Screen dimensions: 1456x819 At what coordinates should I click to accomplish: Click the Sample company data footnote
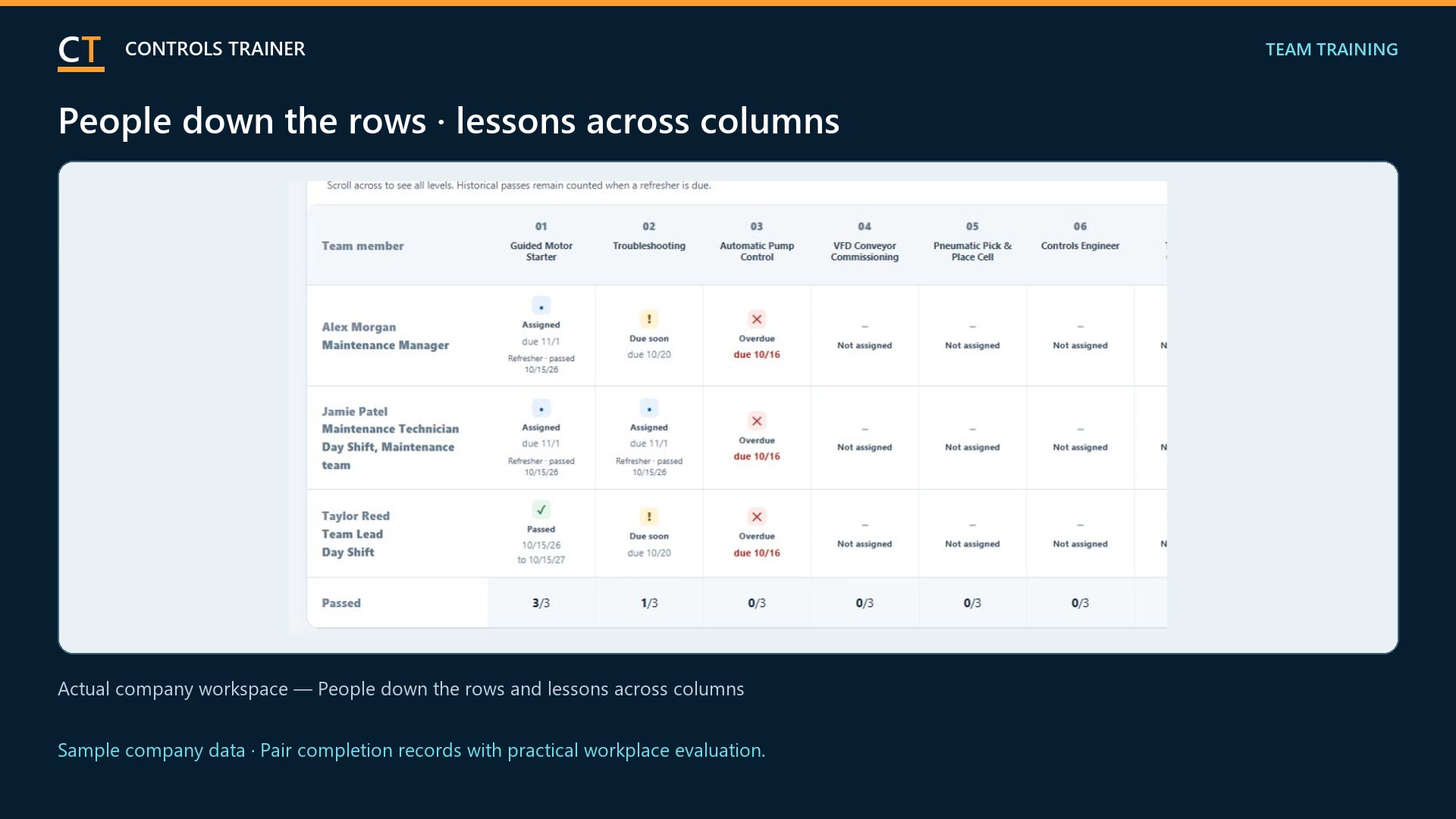pyautogui.click(x=411, y=750)
